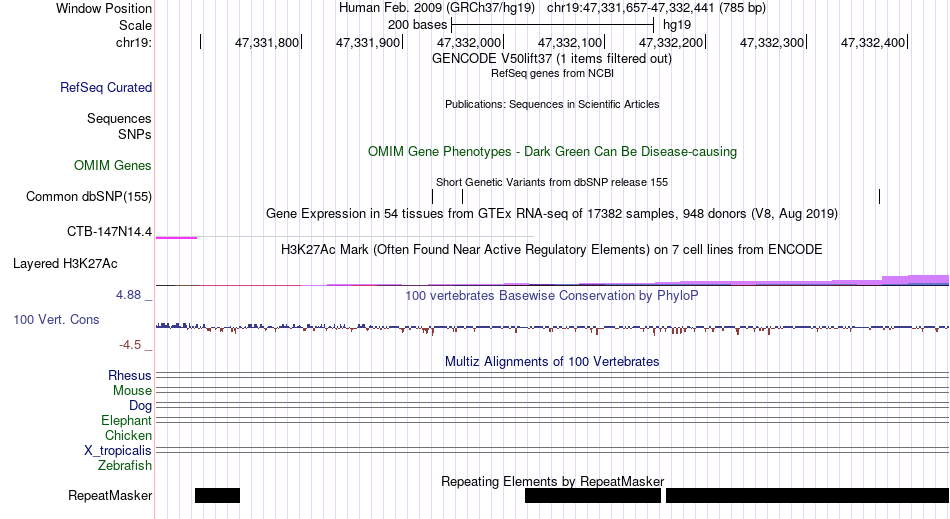Click the SNPs track label
The image size is (950, 519).
tap(135, 134)
